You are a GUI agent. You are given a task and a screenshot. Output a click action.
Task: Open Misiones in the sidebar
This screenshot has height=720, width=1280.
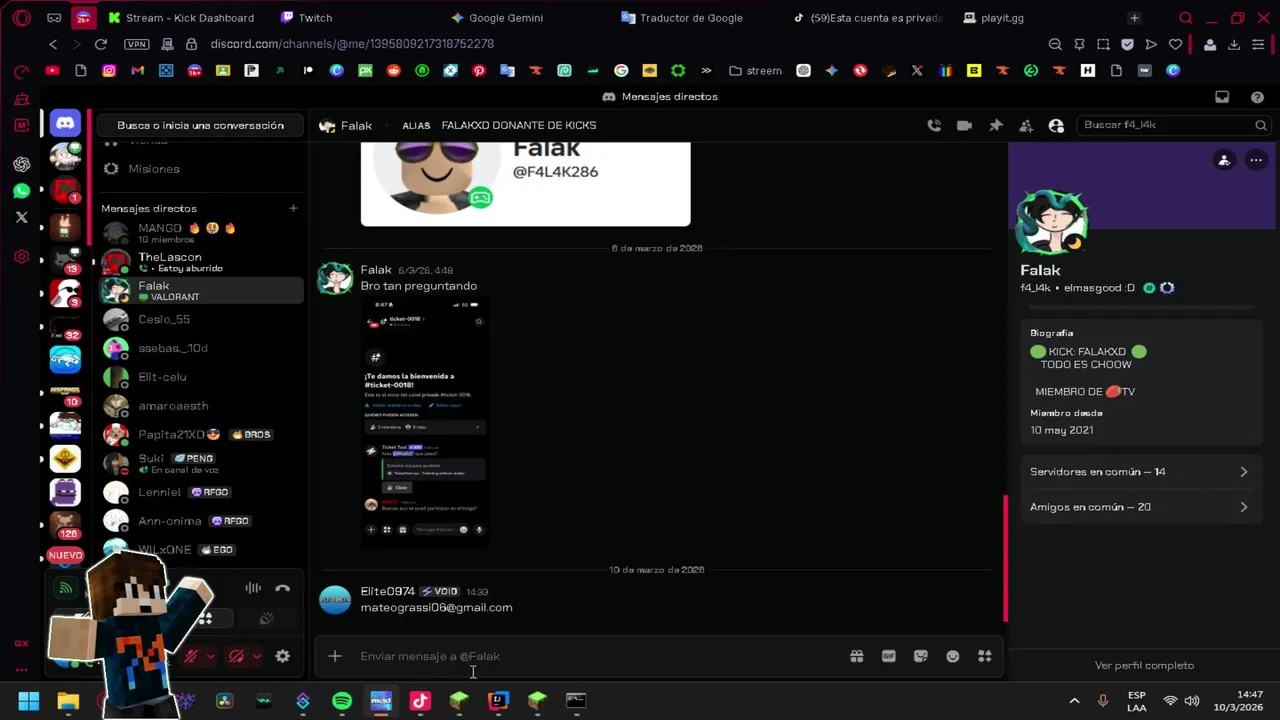point(200,169)
